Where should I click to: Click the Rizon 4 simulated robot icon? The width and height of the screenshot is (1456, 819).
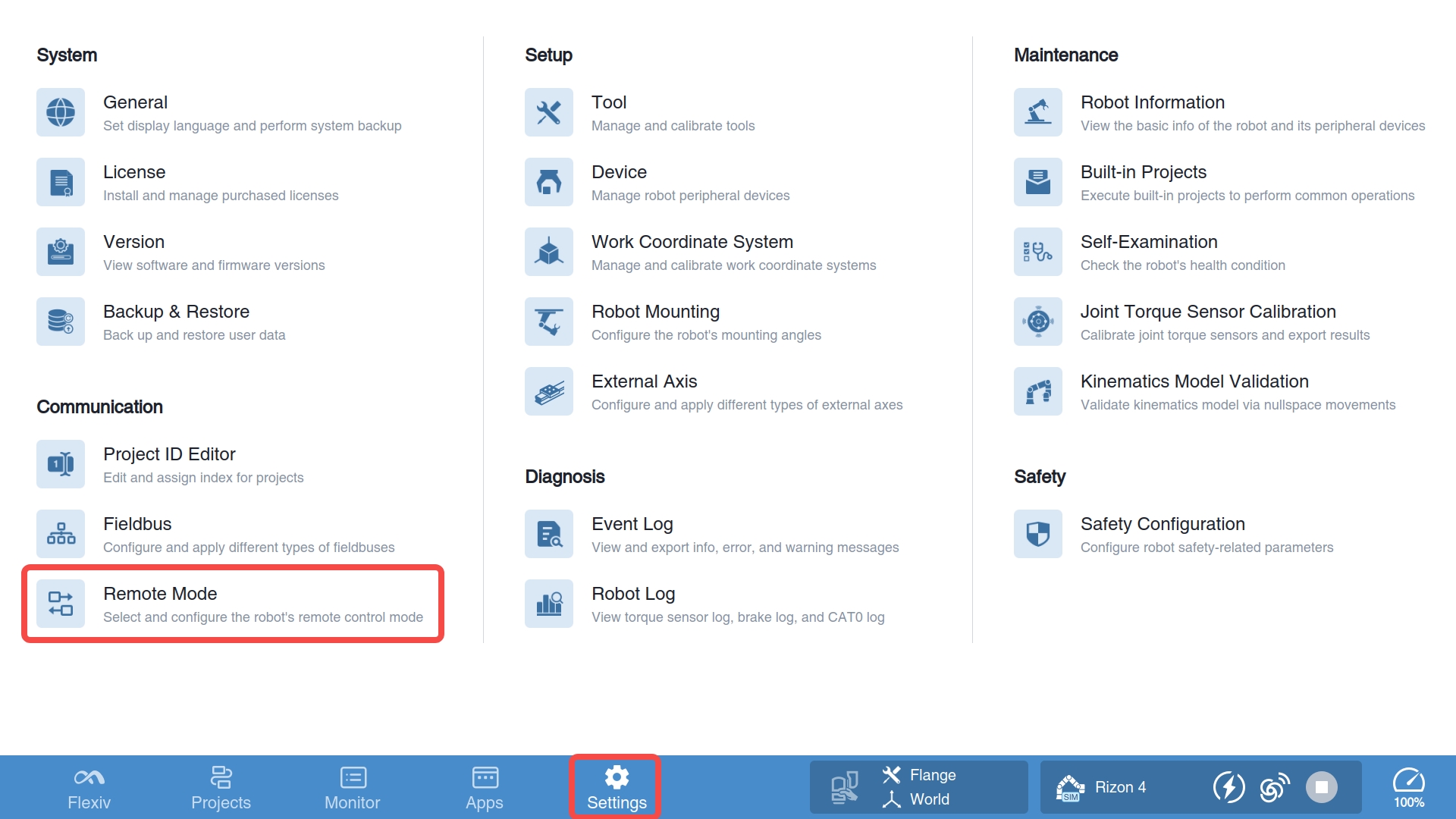point(1070,787)
